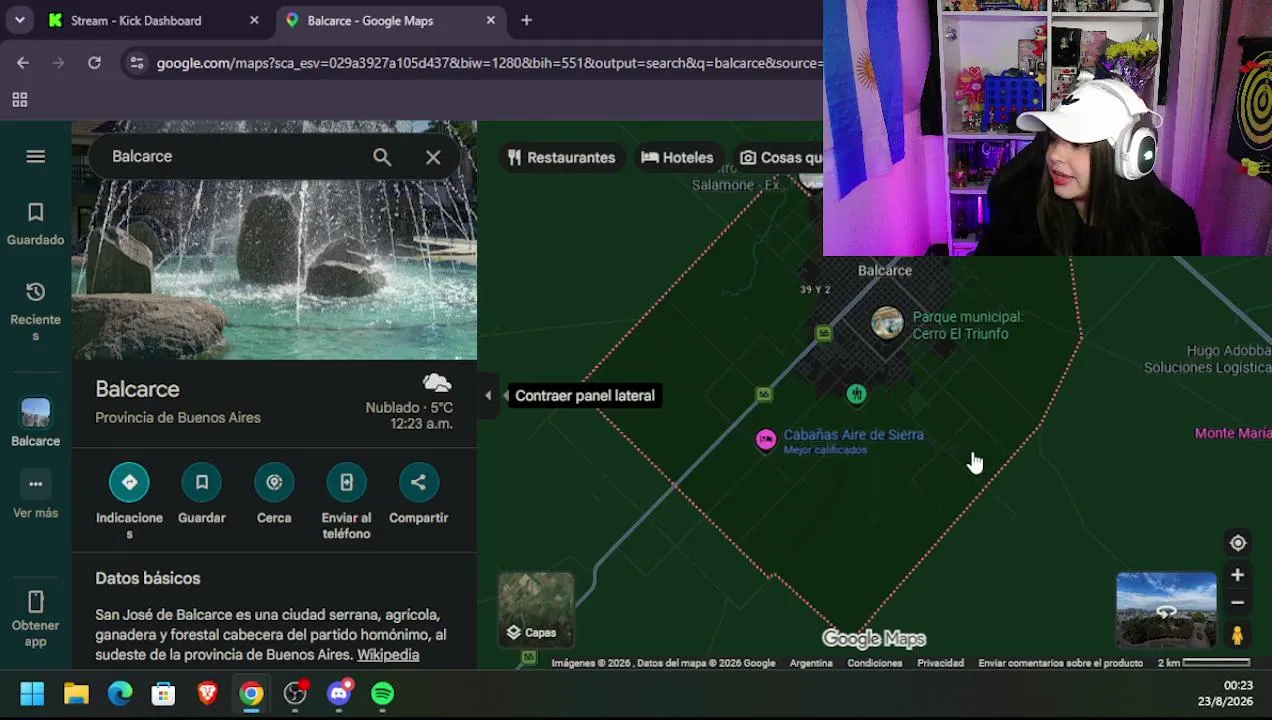Open Microsoft Edge from taskbar
Image resolution: width=1272 pixels, height=720 pixels.
click(x=120, y=694)
